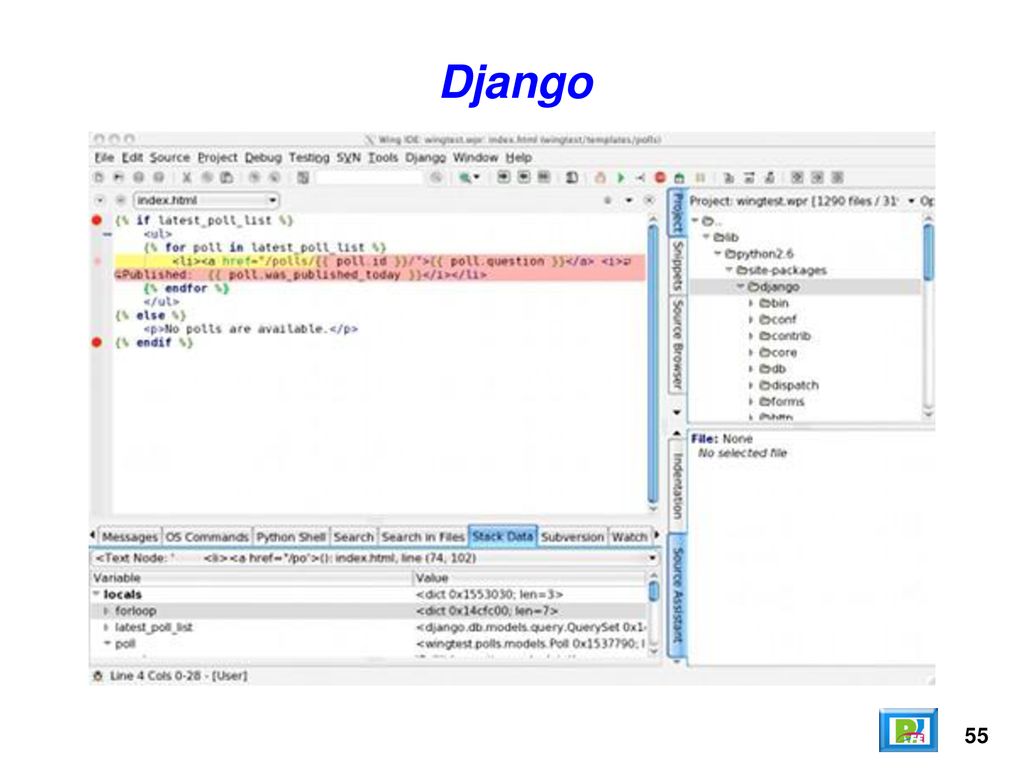This screenshot has width=1024, height=768.
Task: Expand the dispatch folder
Action: point(751,385)
